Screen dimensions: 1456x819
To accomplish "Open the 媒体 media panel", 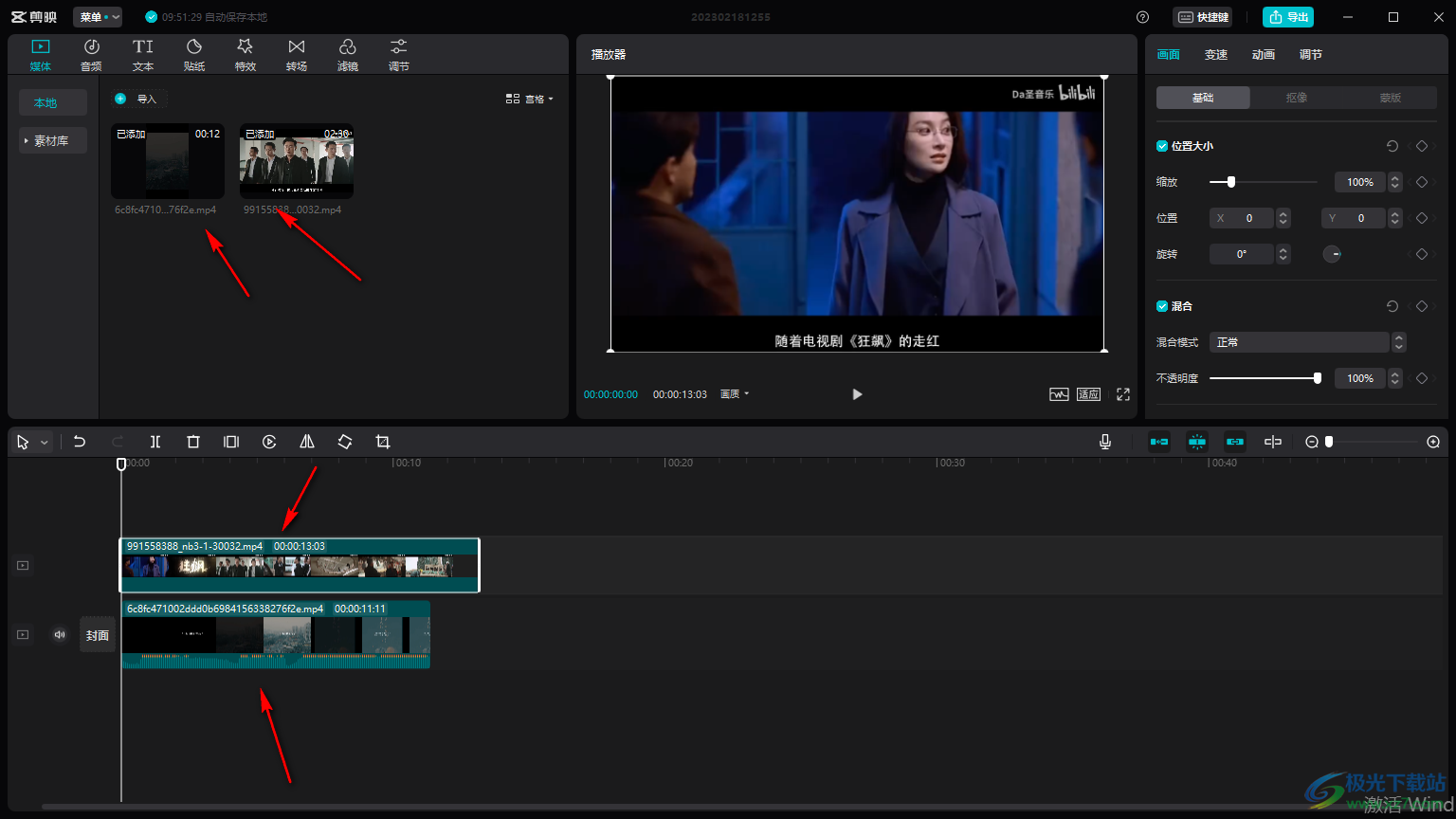I will point(40,55).
